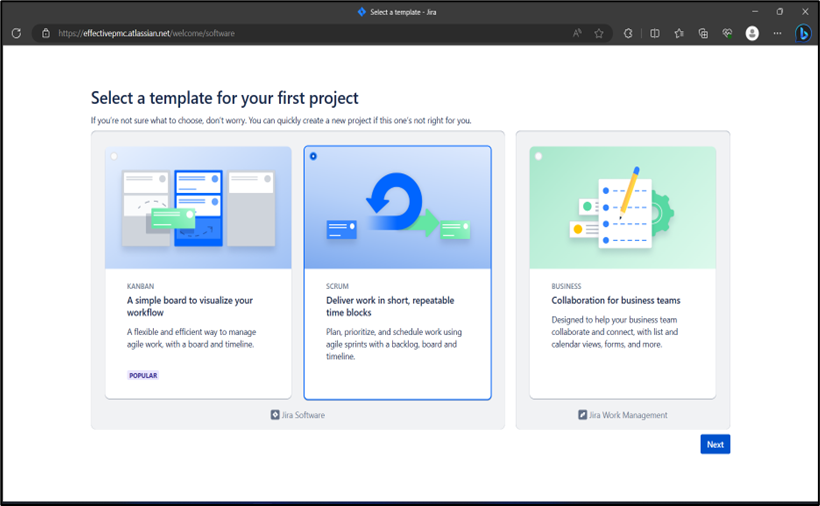Click the browser address bar URL
Screen dimensions: 820x506
[146, 33]
